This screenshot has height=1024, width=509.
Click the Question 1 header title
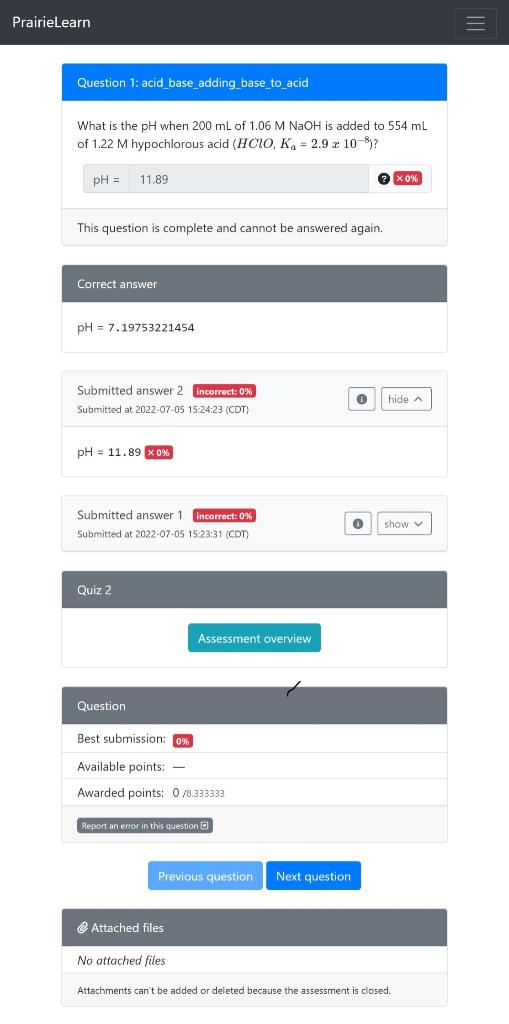193,83
